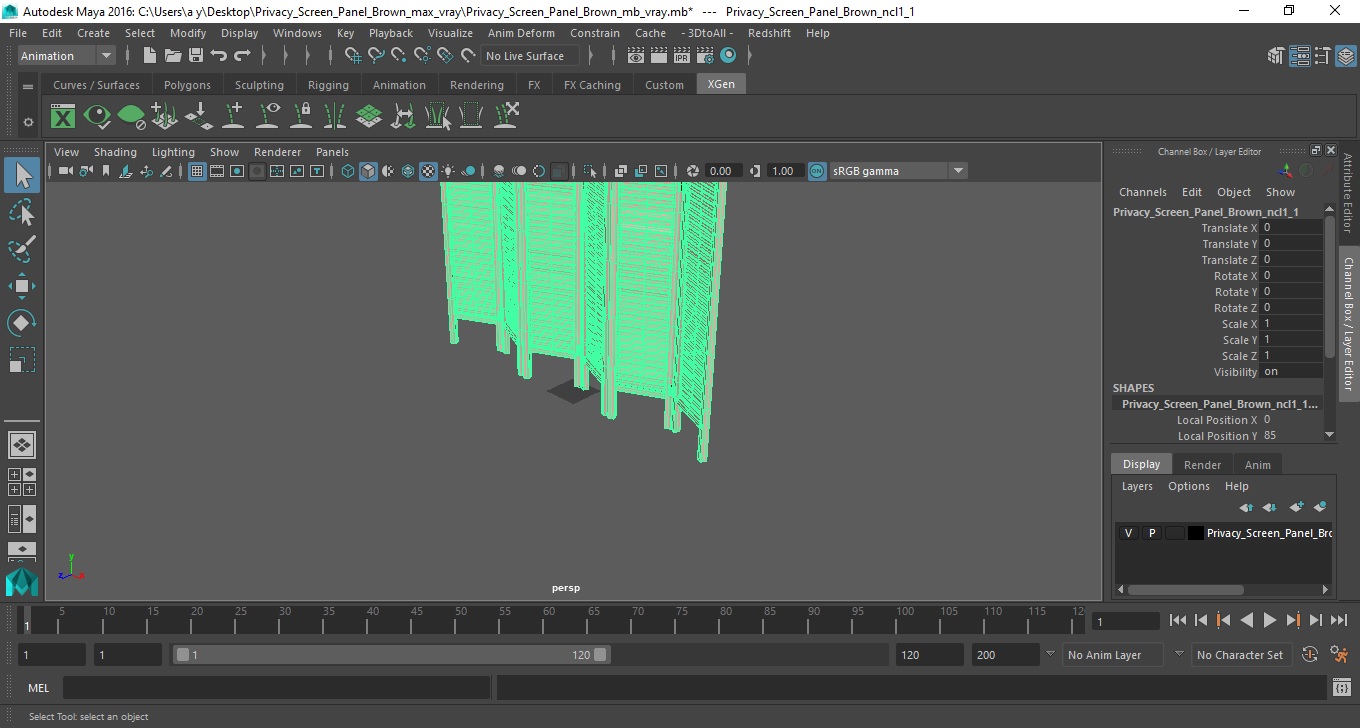
Task: Toggle isolate select in viewport toolbar
Action: click(590, 171)
